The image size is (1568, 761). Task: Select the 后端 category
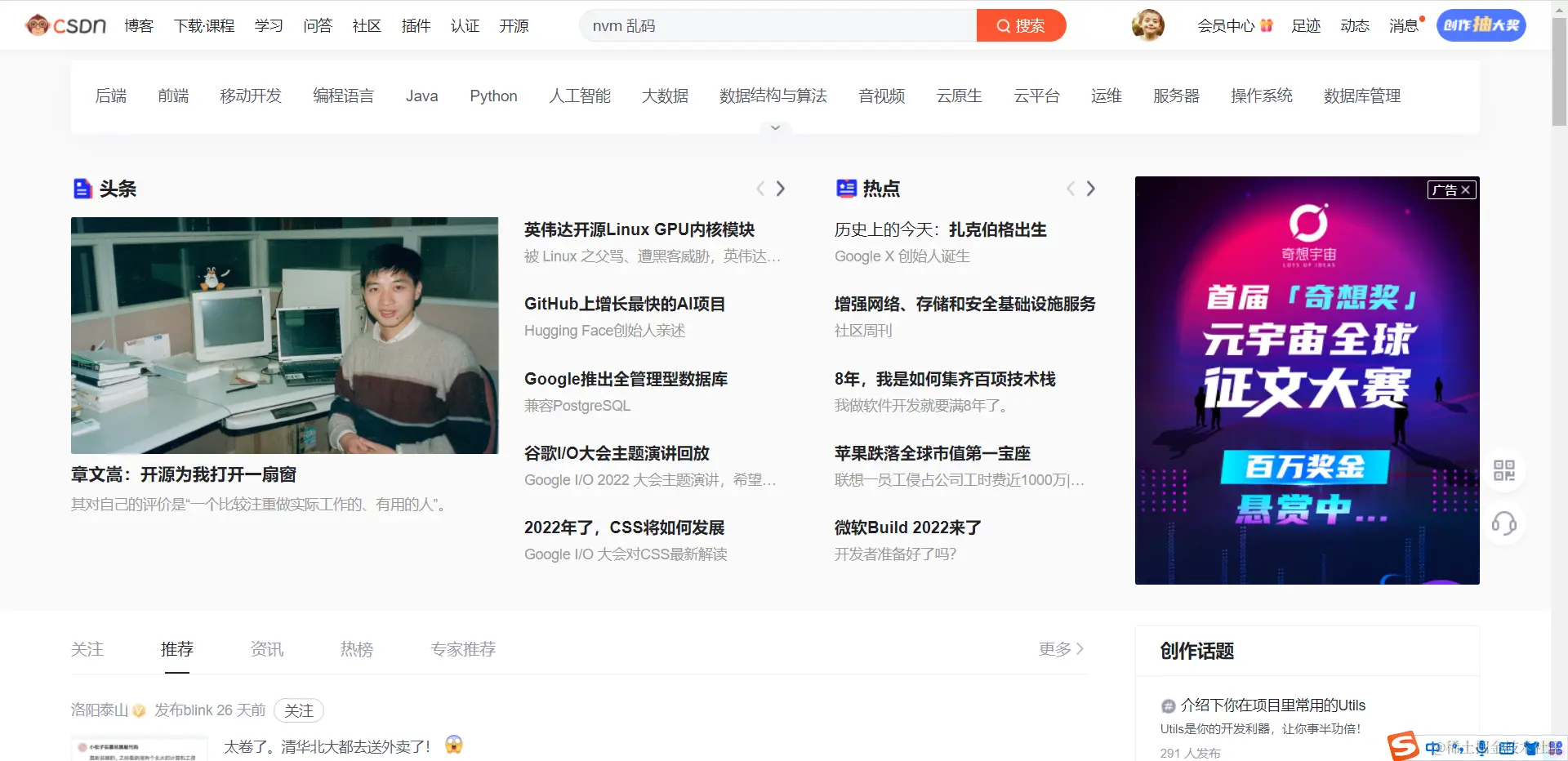pos(111,96)
